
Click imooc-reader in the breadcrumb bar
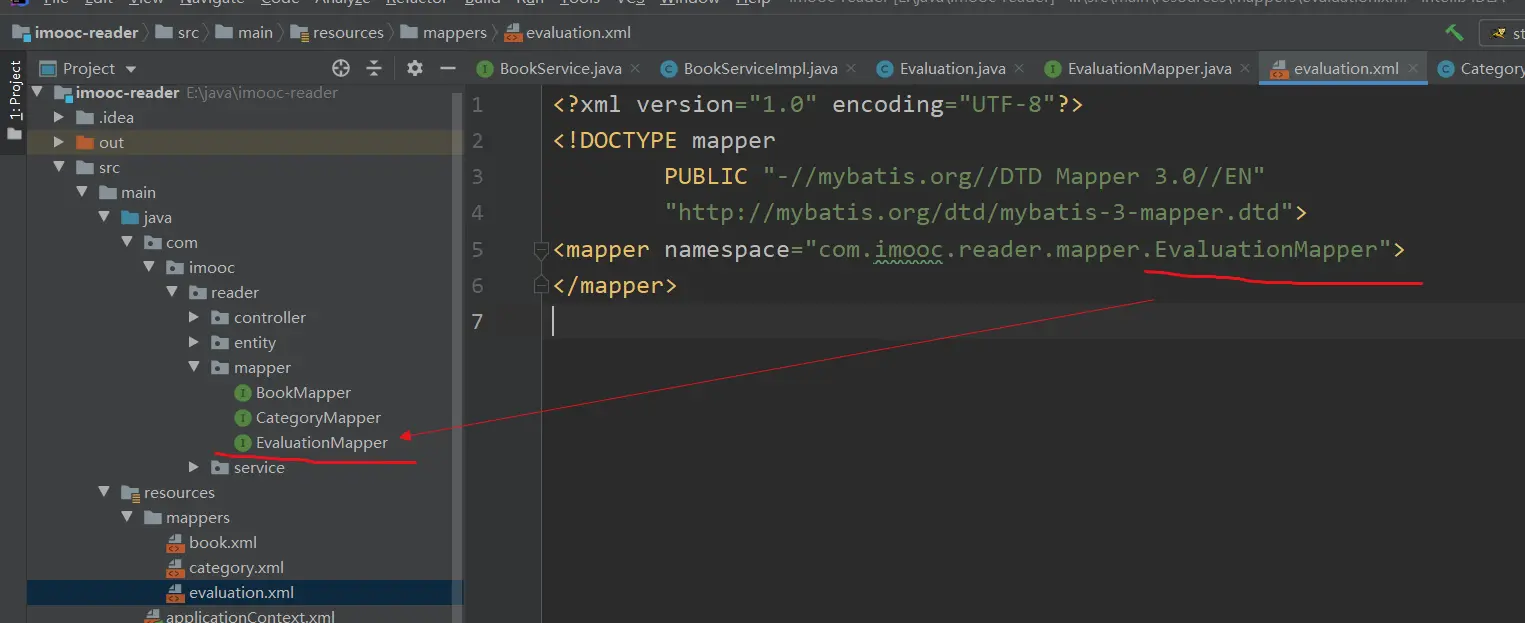click(x=86, y=33)
